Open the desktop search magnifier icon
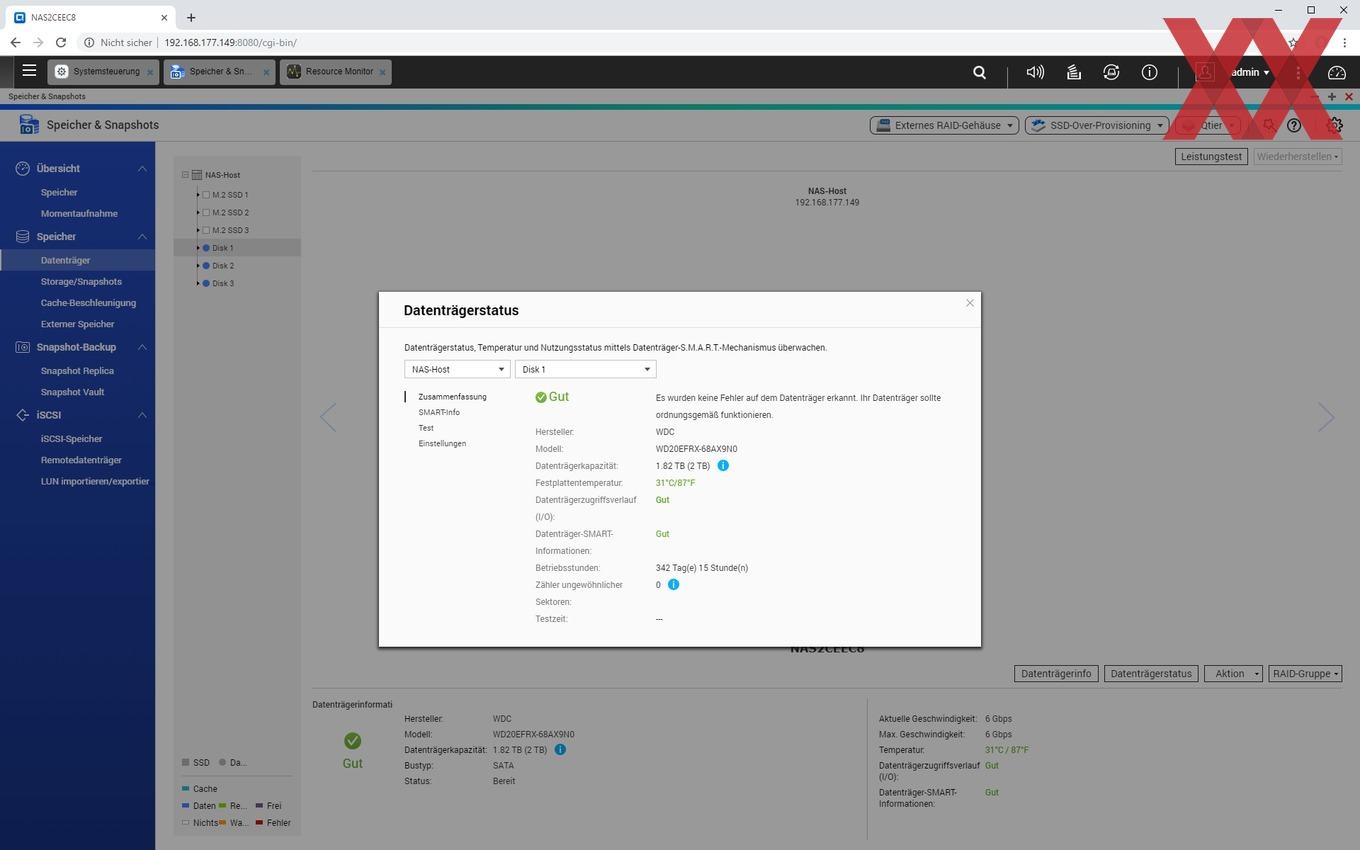Image resolution: width=1360 pixels, height=850 pixels. pyautogui.click(x=980, y=72)
